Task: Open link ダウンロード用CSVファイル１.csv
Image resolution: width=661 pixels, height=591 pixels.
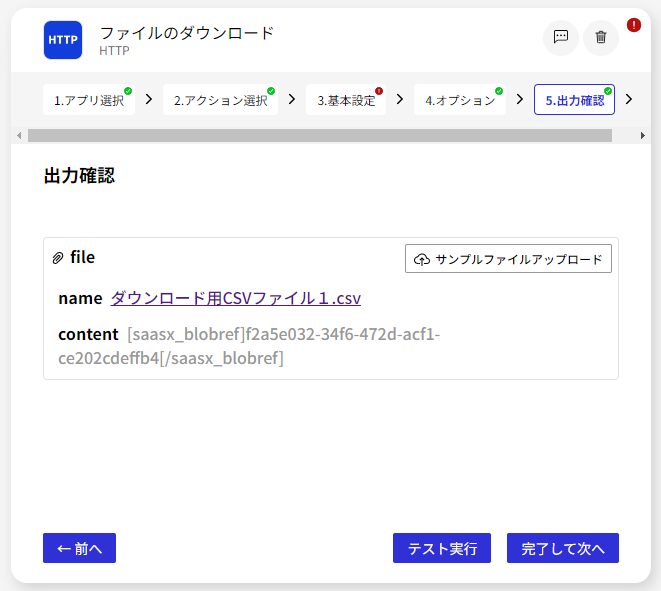Action: pyautogui.click(x=236, y=298)
